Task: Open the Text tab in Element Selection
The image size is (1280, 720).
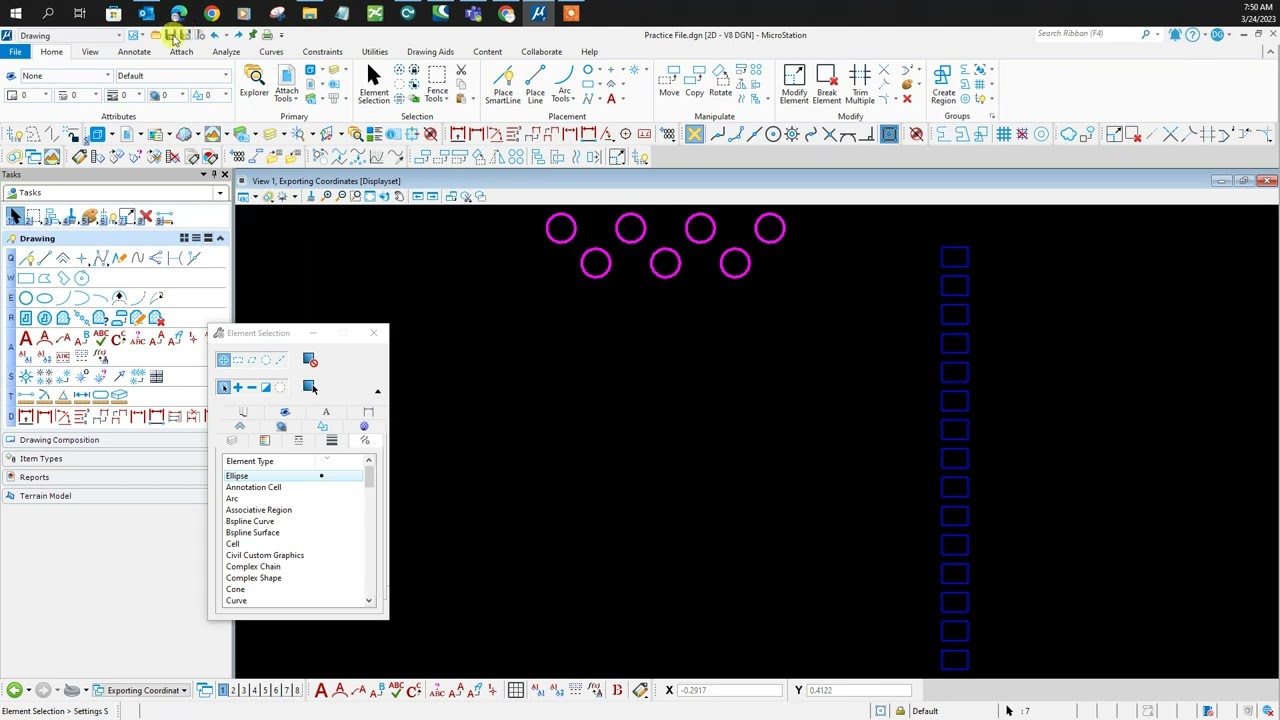Action: point(326,412)
